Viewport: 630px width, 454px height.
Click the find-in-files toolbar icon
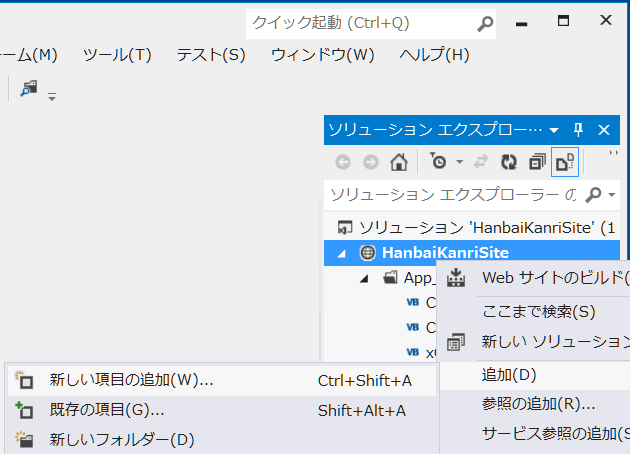29,89
